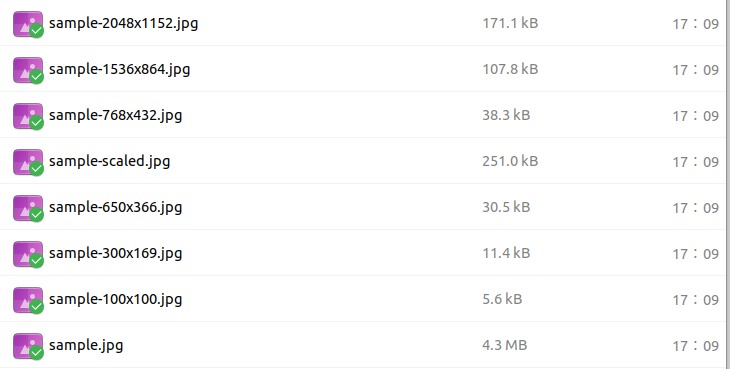Click the sample-scaled.jpg file name
Image resolution: width=730 pixels, height=369 pixels.
click(109, 161)
